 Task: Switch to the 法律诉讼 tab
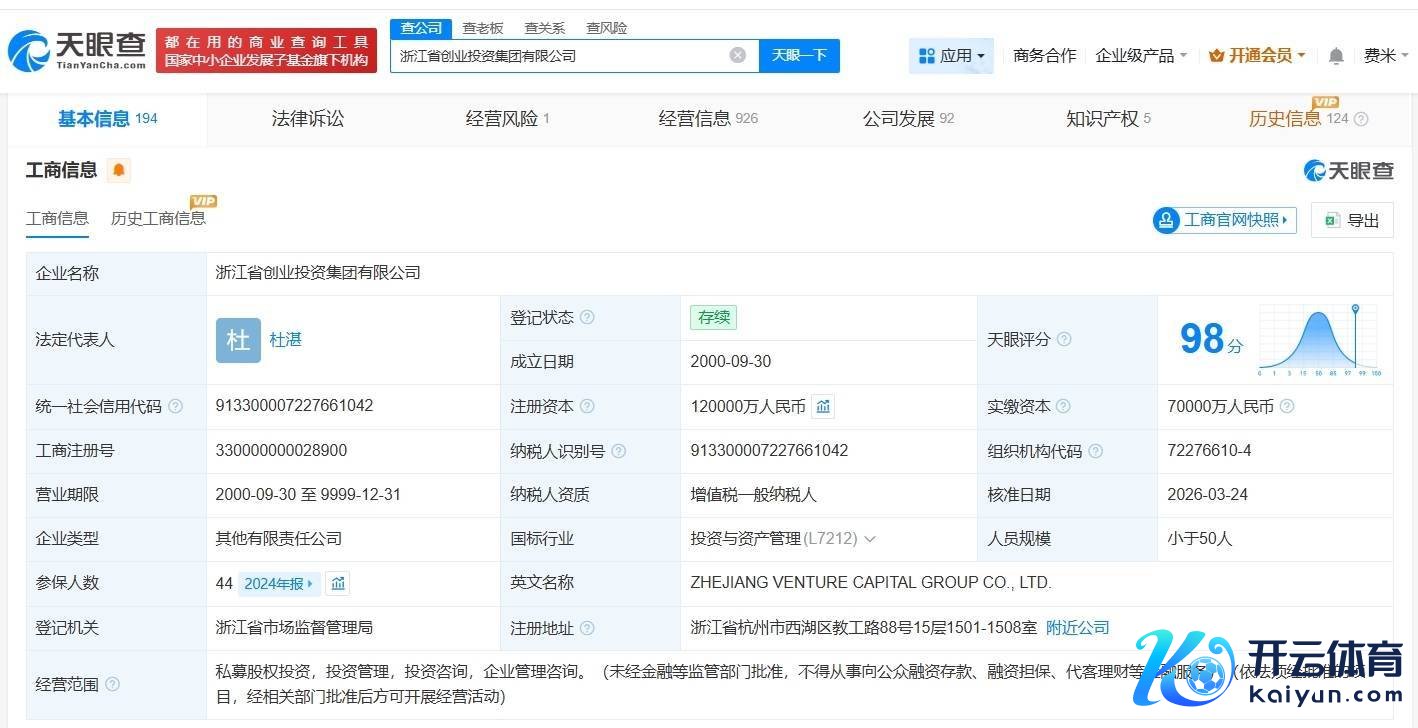click(x=308, y=119)
